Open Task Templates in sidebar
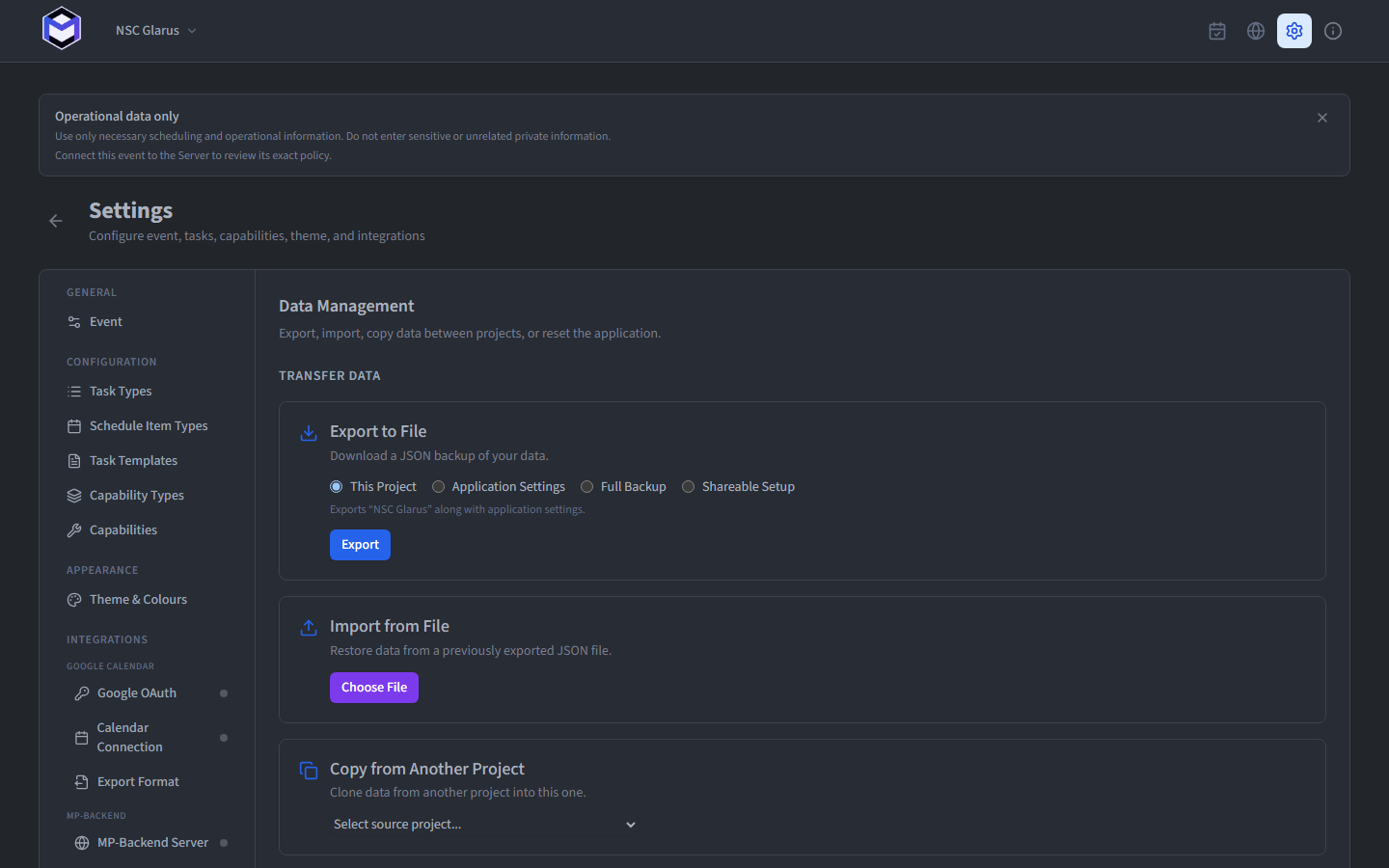Screen dimensions: 1389x868 tap(147, 461)
